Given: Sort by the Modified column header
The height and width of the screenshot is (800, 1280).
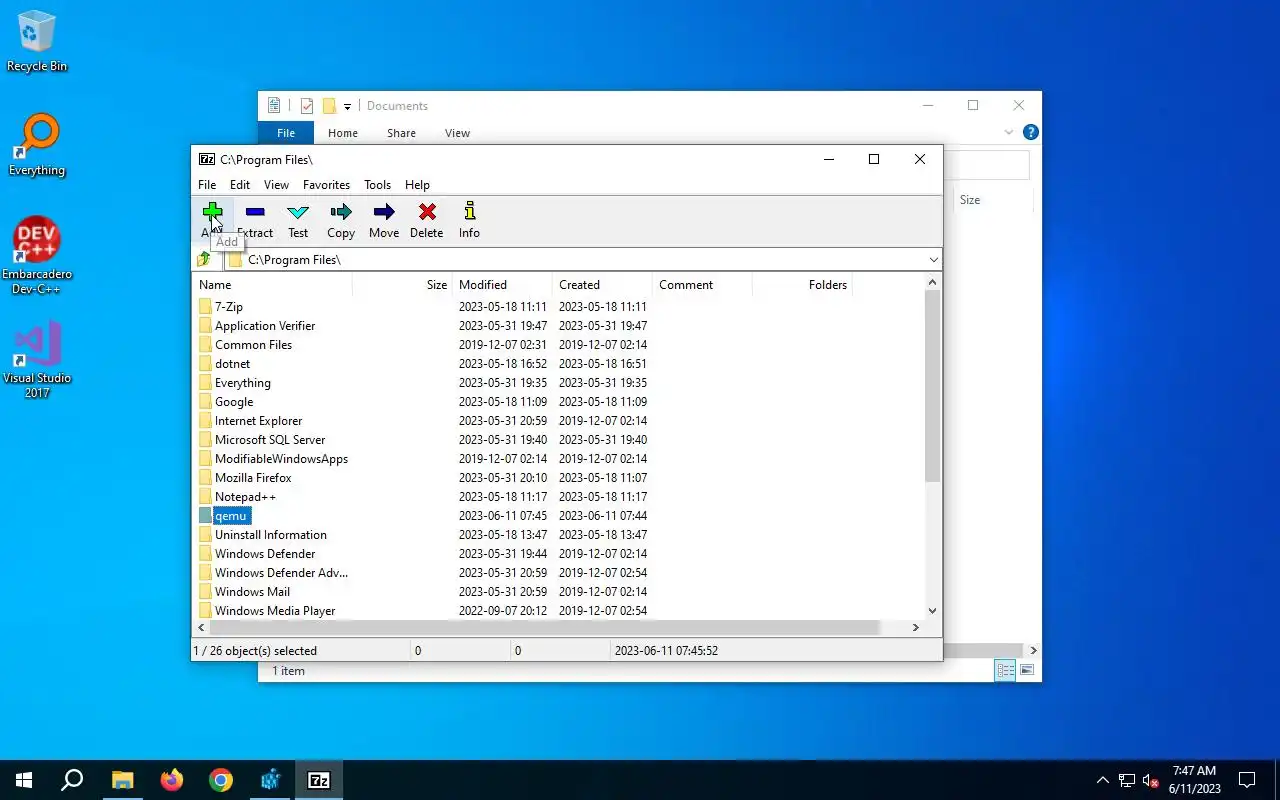Looking at the screenshot, I should 502,285.
